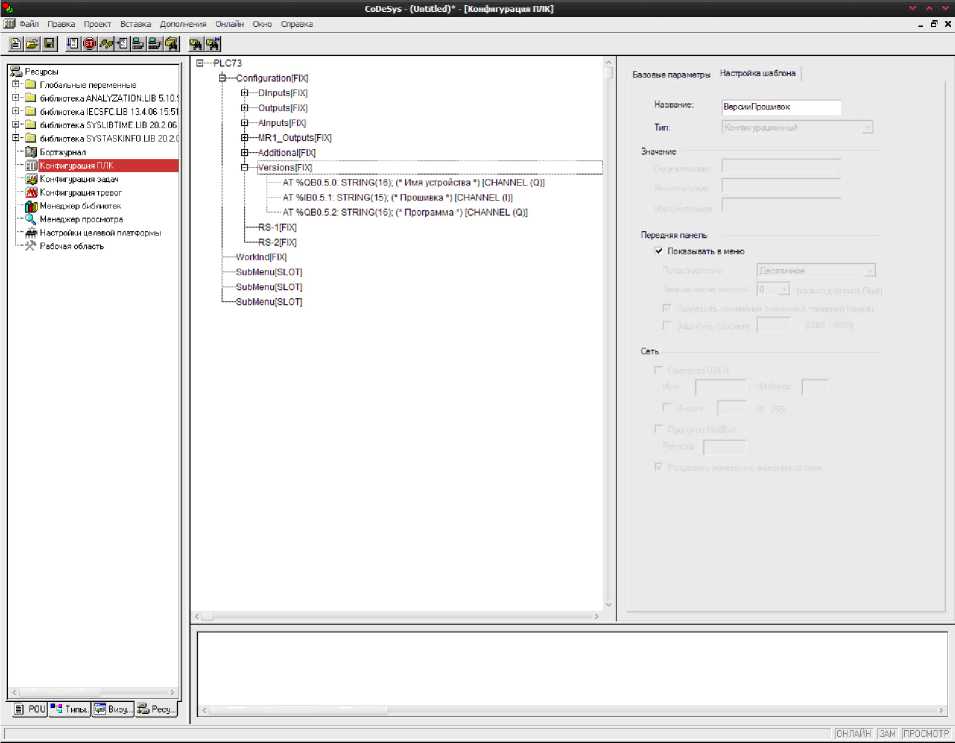Open the Онлайн menu
Viewport: 955px width, 743px height.
click(229, 23)
